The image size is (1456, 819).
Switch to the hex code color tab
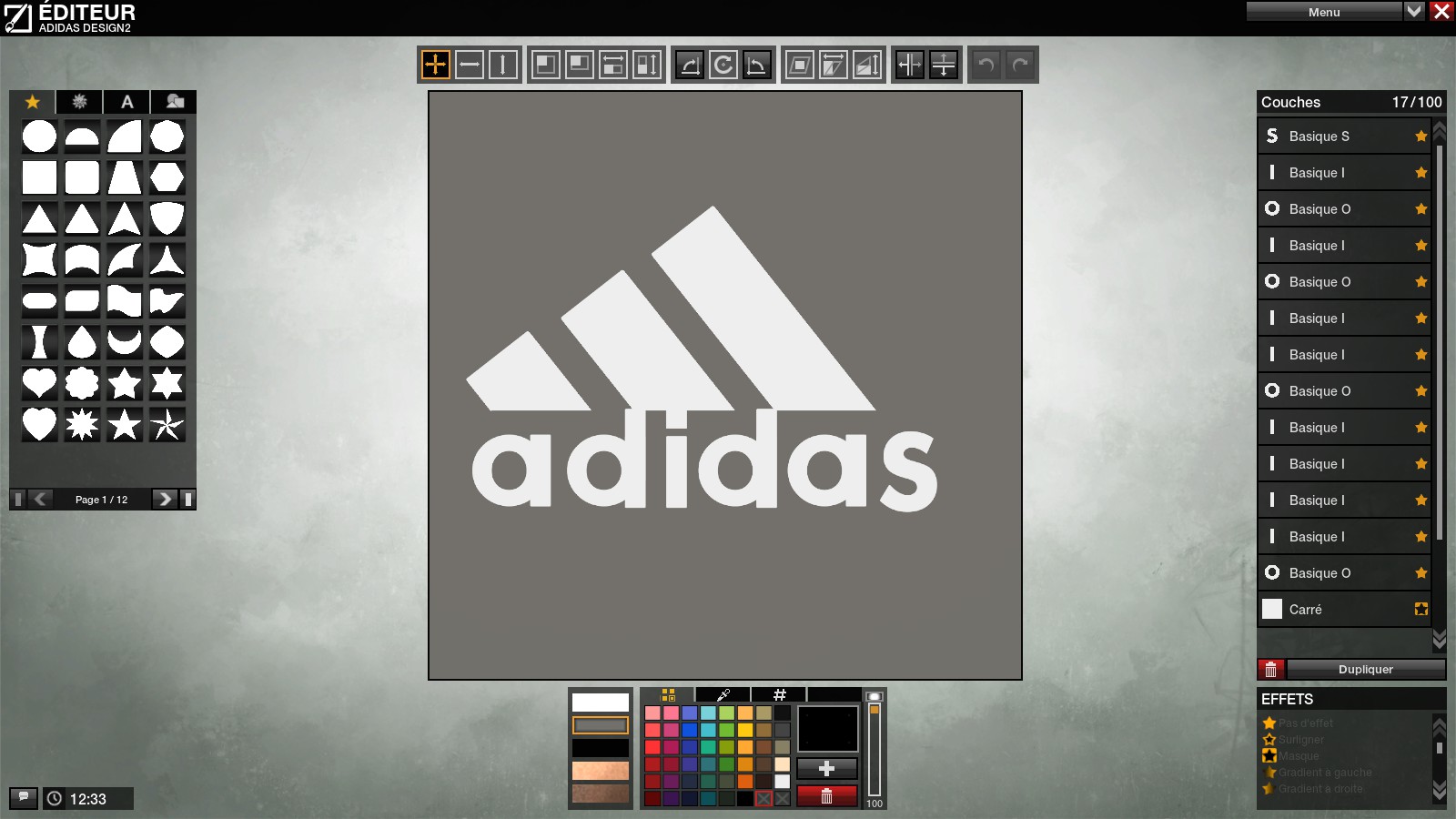tap(779, 695)
